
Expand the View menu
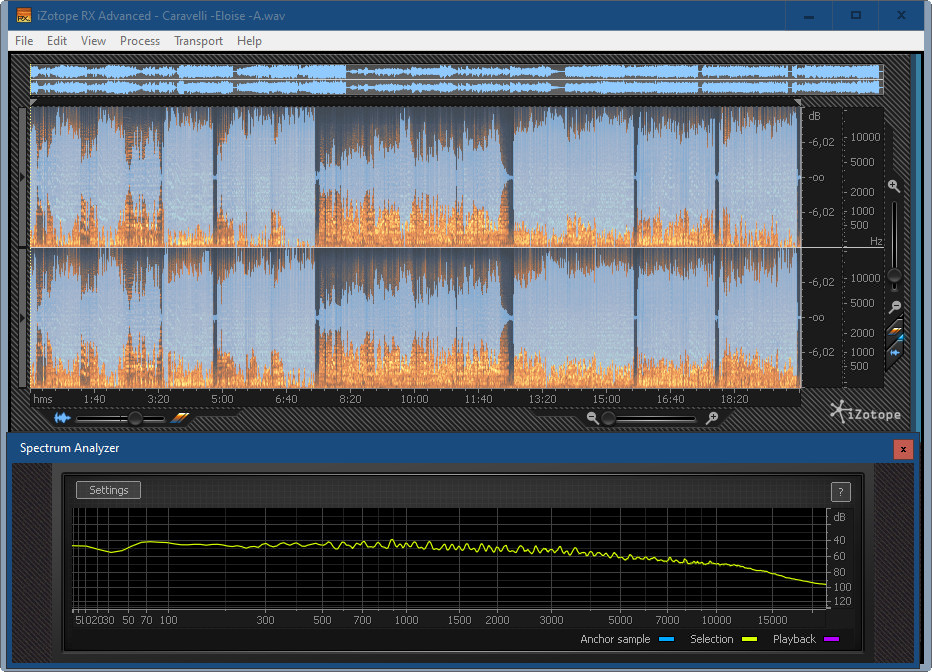click(93, 41)
